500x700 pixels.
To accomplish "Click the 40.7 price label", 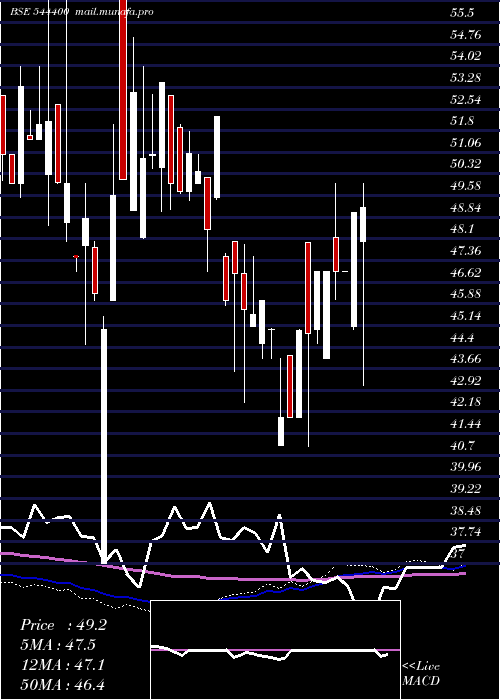I will [462, 446].
